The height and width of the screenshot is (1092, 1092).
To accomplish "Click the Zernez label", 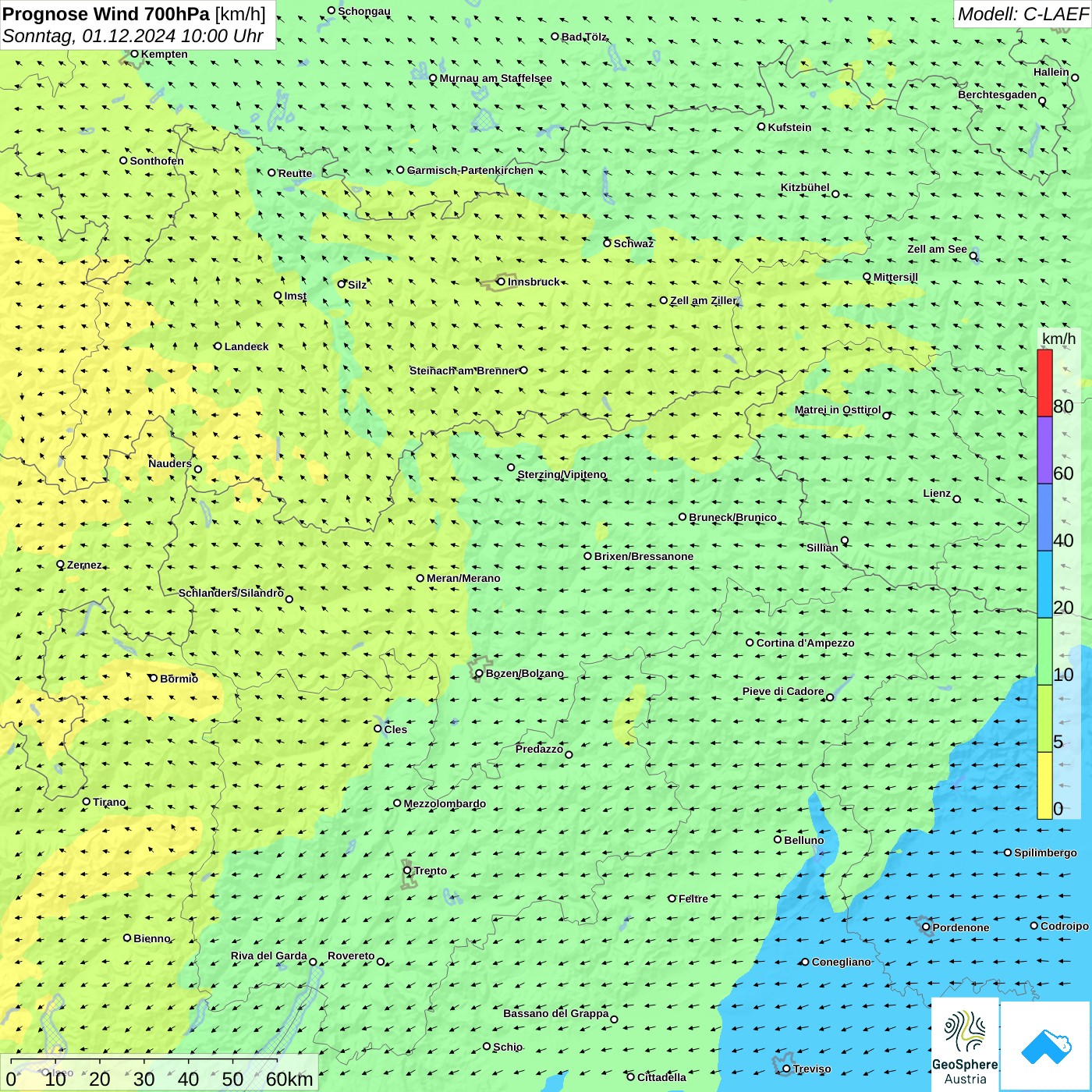I will point(84,565).
